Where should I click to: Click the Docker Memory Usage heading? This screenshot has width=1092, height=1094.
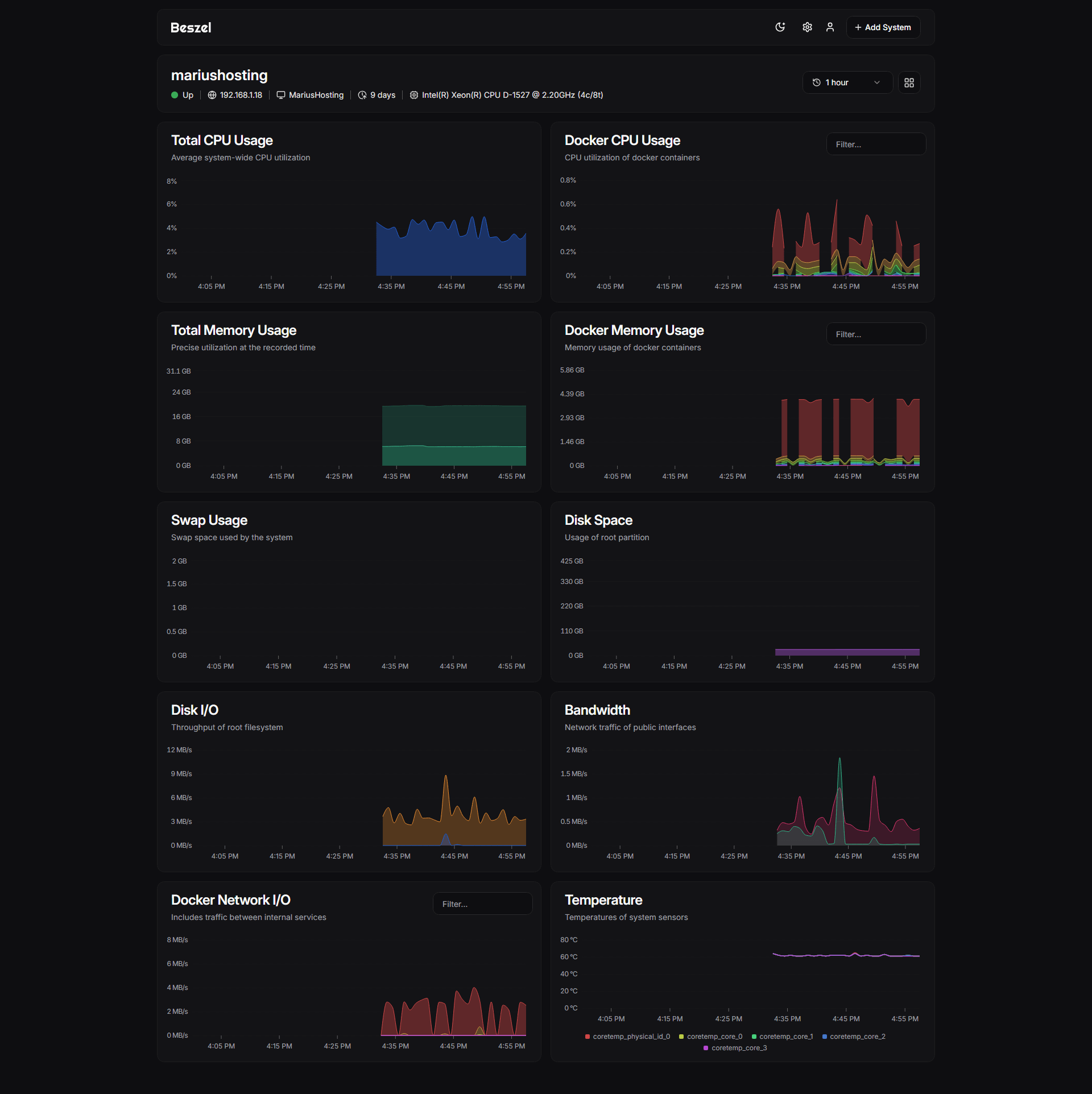click(634, 330)
